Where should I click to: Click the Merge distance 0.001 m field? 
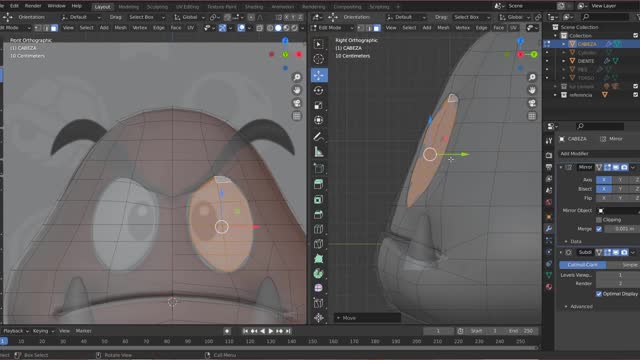622,229
